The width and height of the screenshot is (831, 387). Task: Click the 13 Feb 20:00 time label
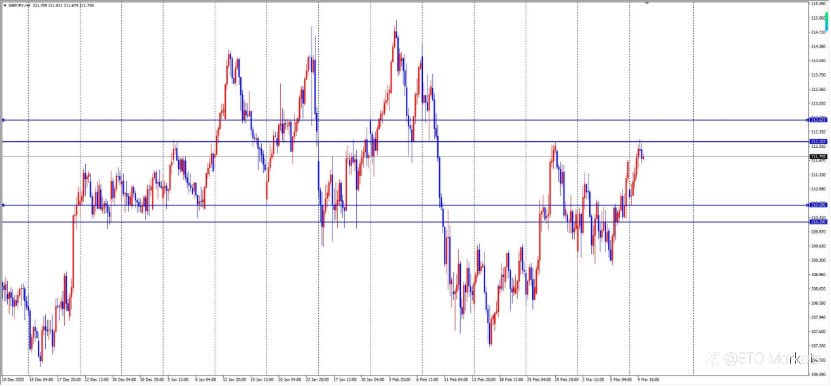(485, 380)
